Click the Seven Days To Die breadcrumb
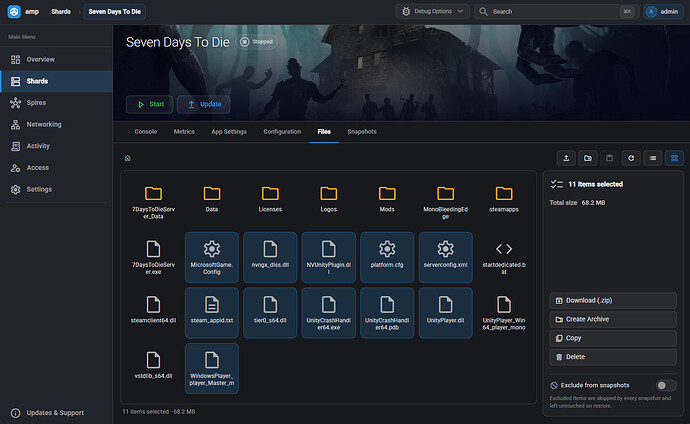The image size is (690, 424). tap(114, 11)
